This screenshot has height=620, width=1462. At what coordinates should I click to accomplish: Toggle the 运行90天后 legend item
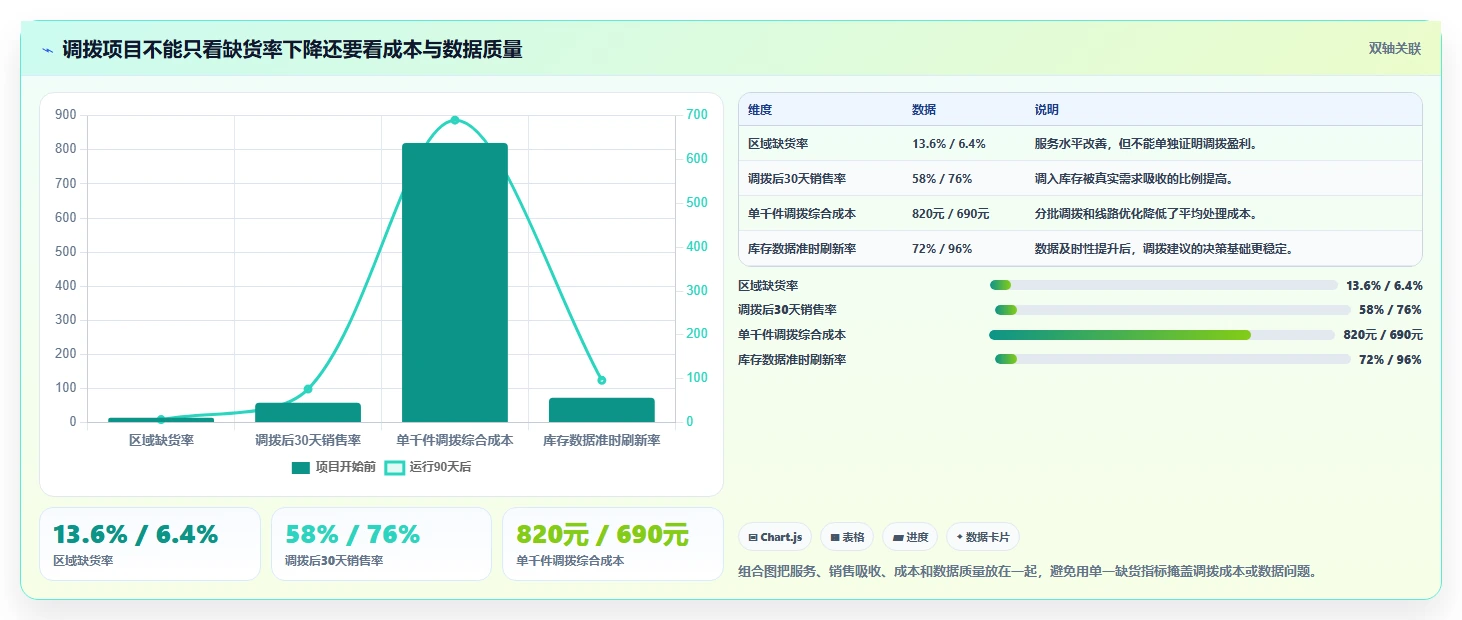(428, 467)
